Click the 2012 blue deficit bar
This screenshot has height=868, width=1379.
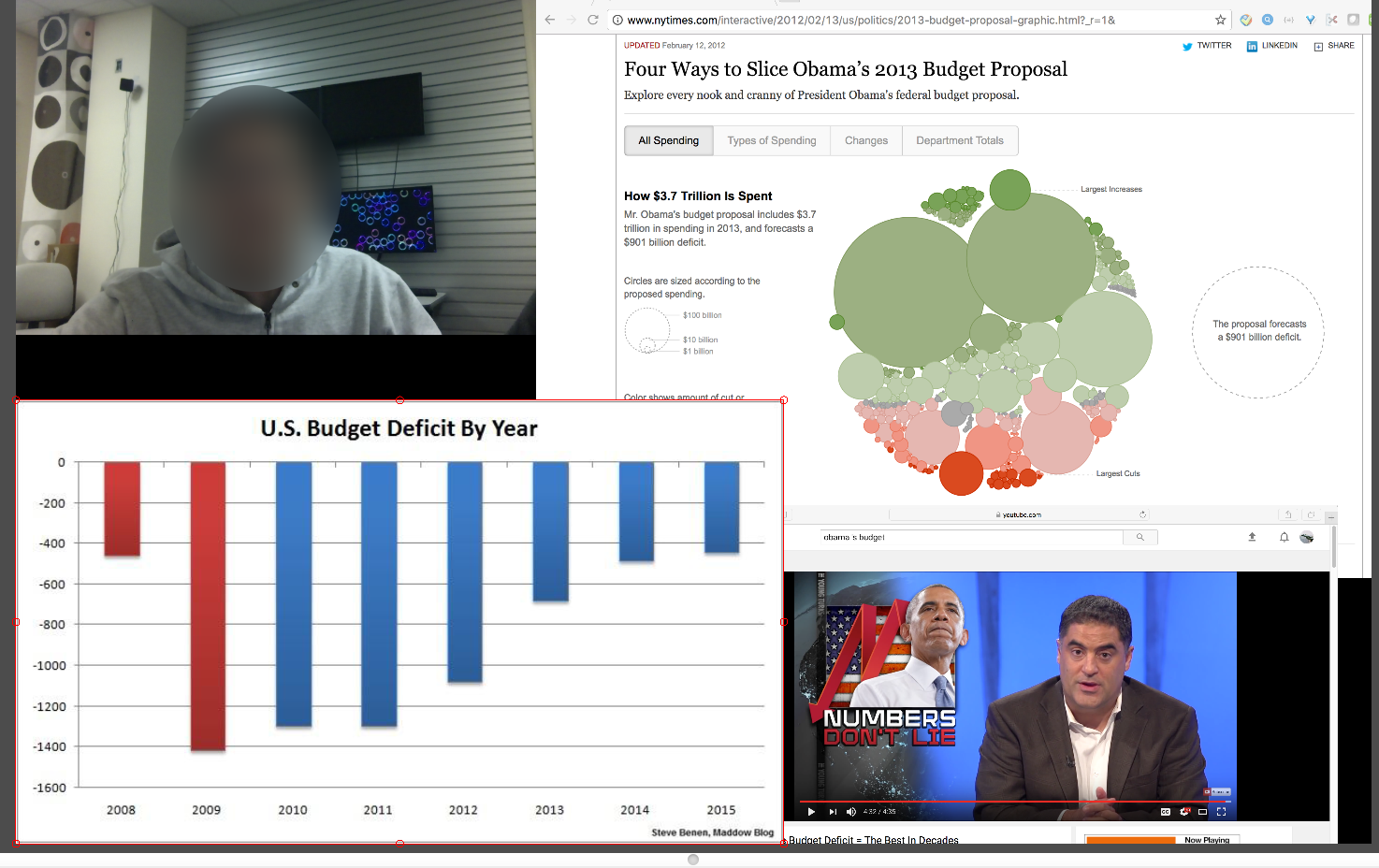[x=465, y=572]
